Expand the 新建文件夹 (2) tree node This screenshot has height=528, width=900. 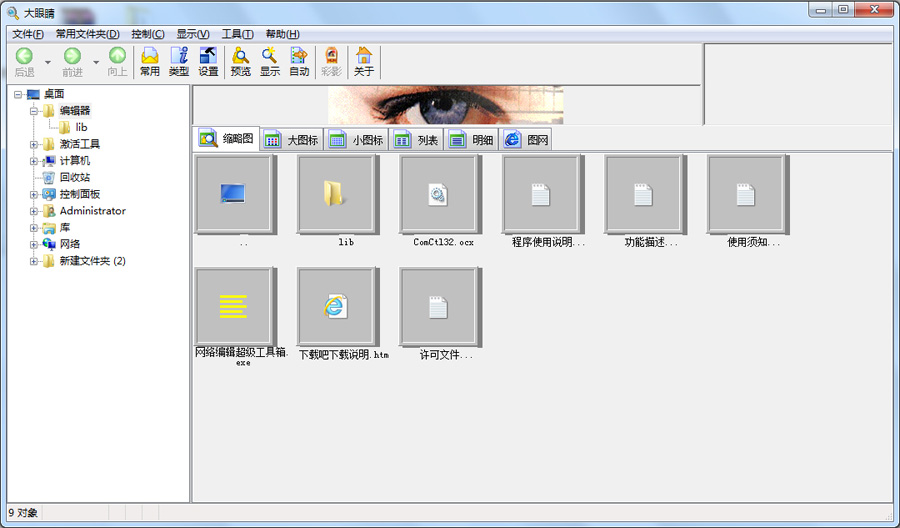point(34,262)
